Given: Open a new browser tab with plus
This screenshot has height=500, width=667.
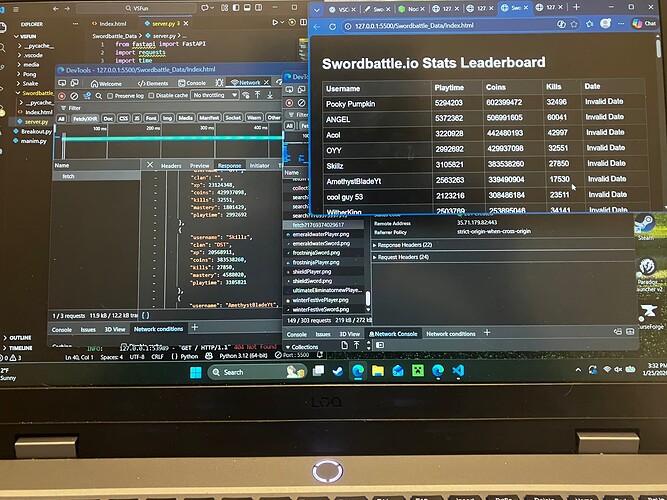Looking at the screenshot, I should pos(576,7).
